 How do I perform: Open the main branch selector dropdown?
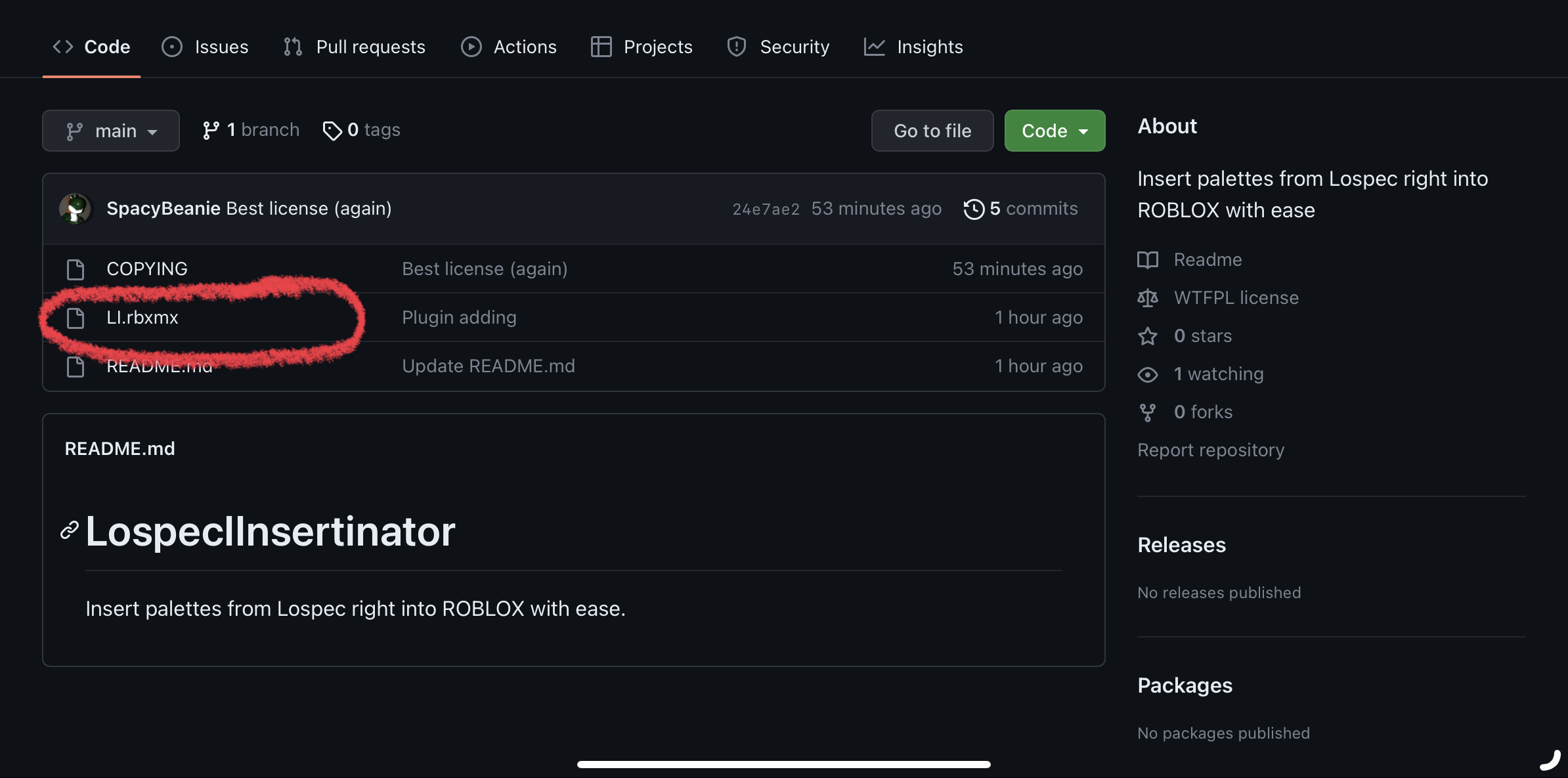110,130
